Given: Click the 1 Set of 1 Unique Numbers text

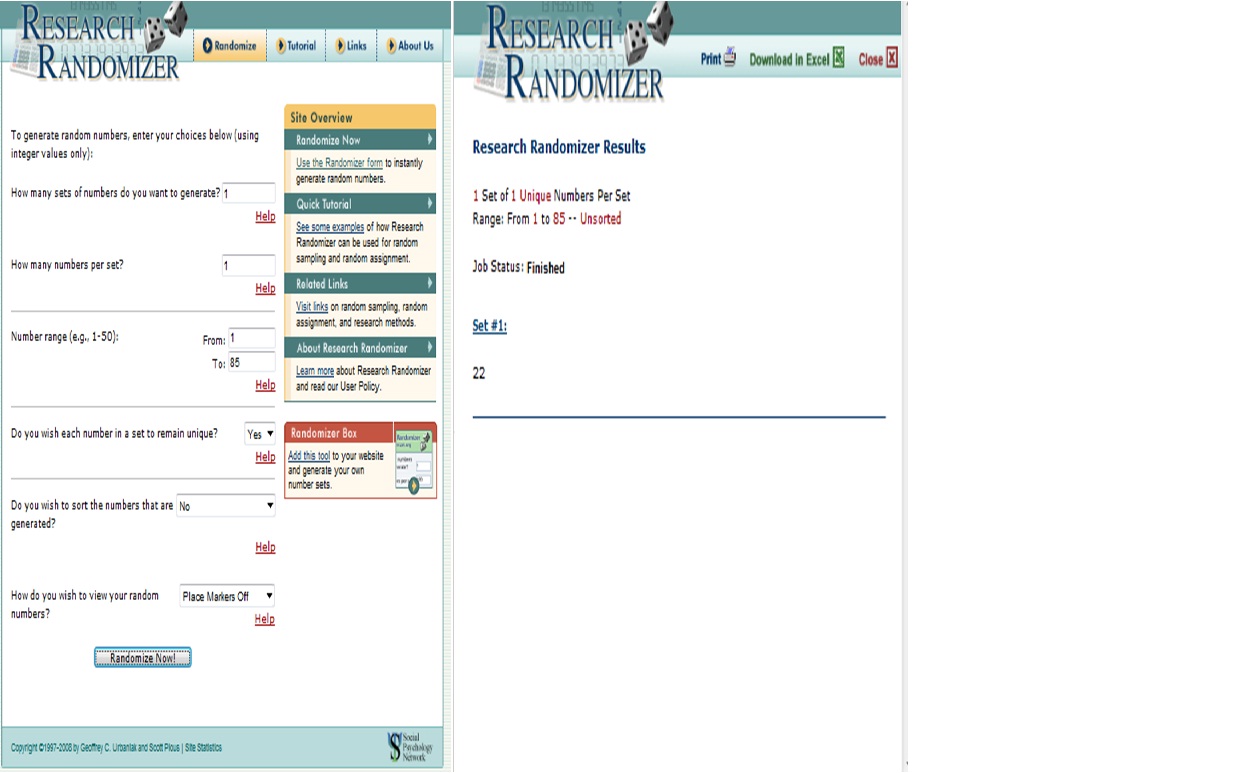Looking at the screenshot, I should tap(551, 196).
